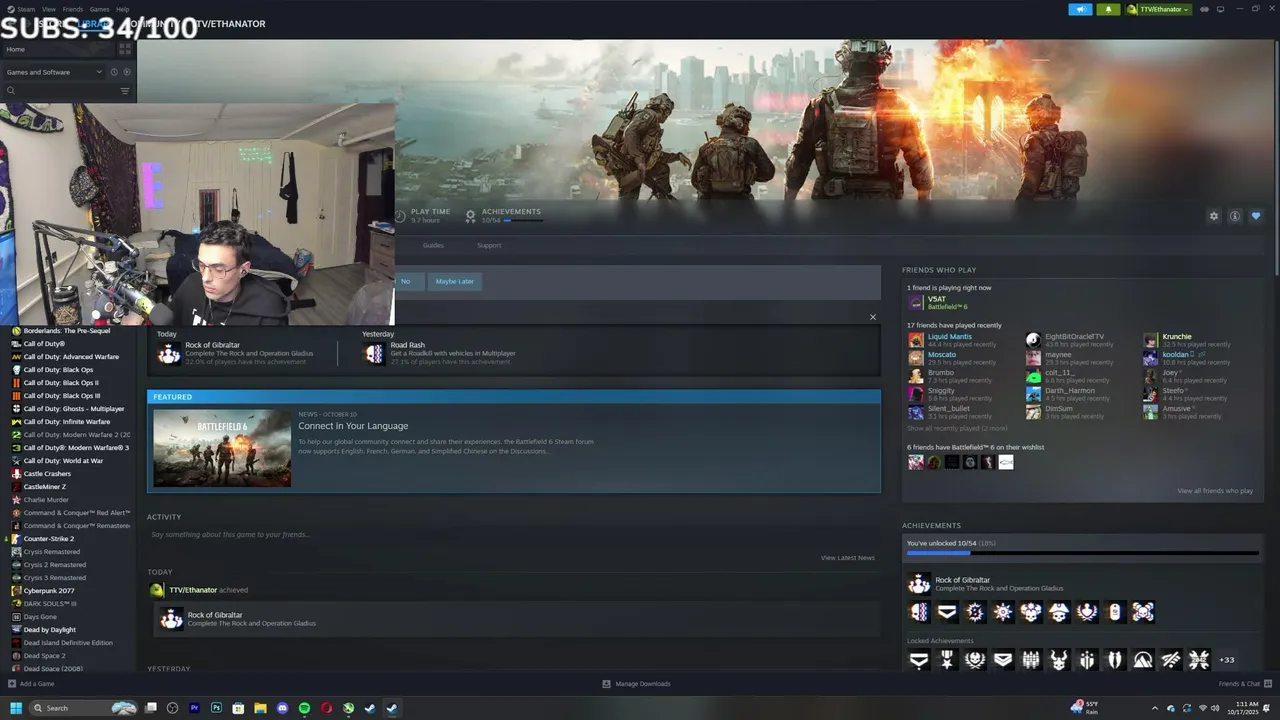Open the Friends menu

pos(73,9)
